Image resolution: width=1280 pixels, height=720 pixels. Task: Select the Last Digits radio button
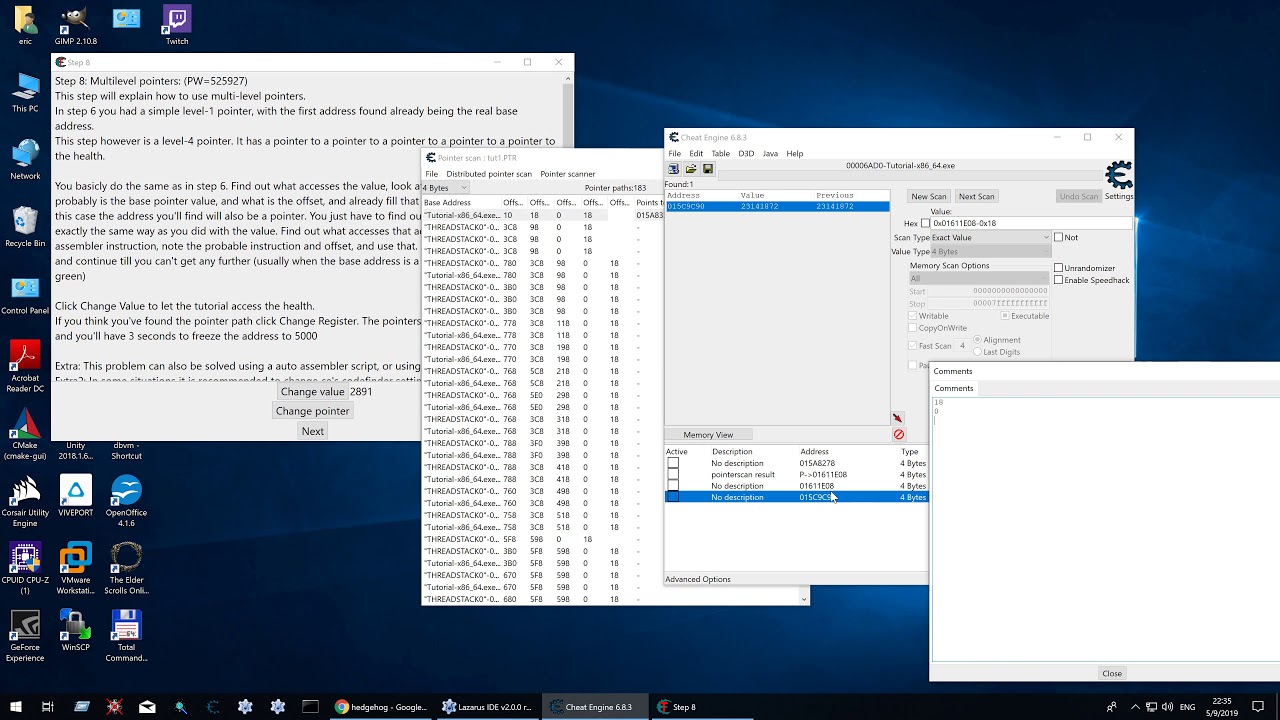click(977, 352)
